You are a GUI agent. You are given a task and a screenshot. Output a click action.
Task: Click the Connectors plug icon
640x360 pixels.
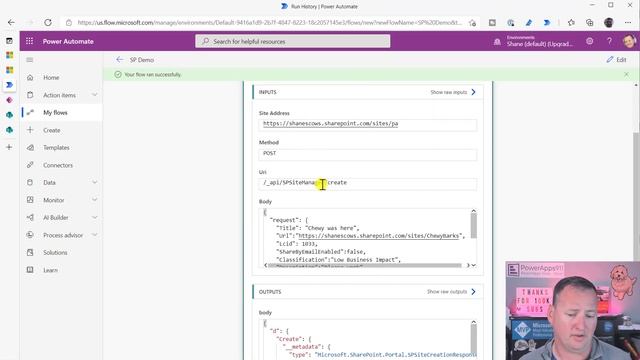(x=30, y=165)
